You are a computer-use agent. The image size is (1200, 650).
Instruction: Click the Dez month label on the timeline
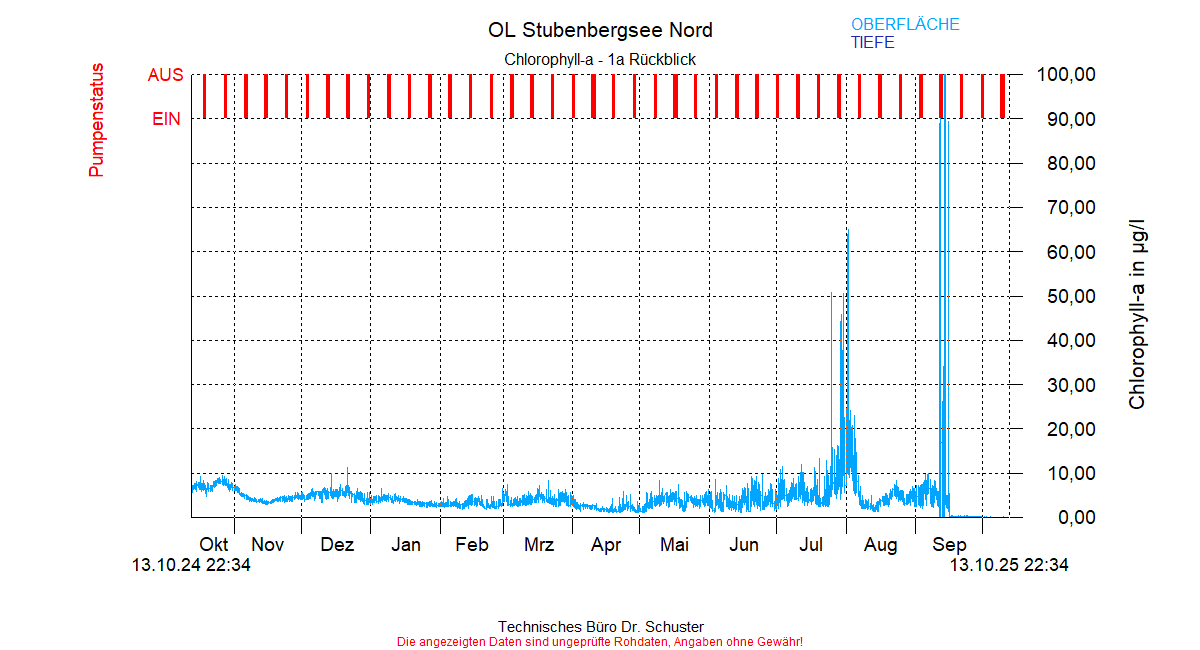coord(337,545)
